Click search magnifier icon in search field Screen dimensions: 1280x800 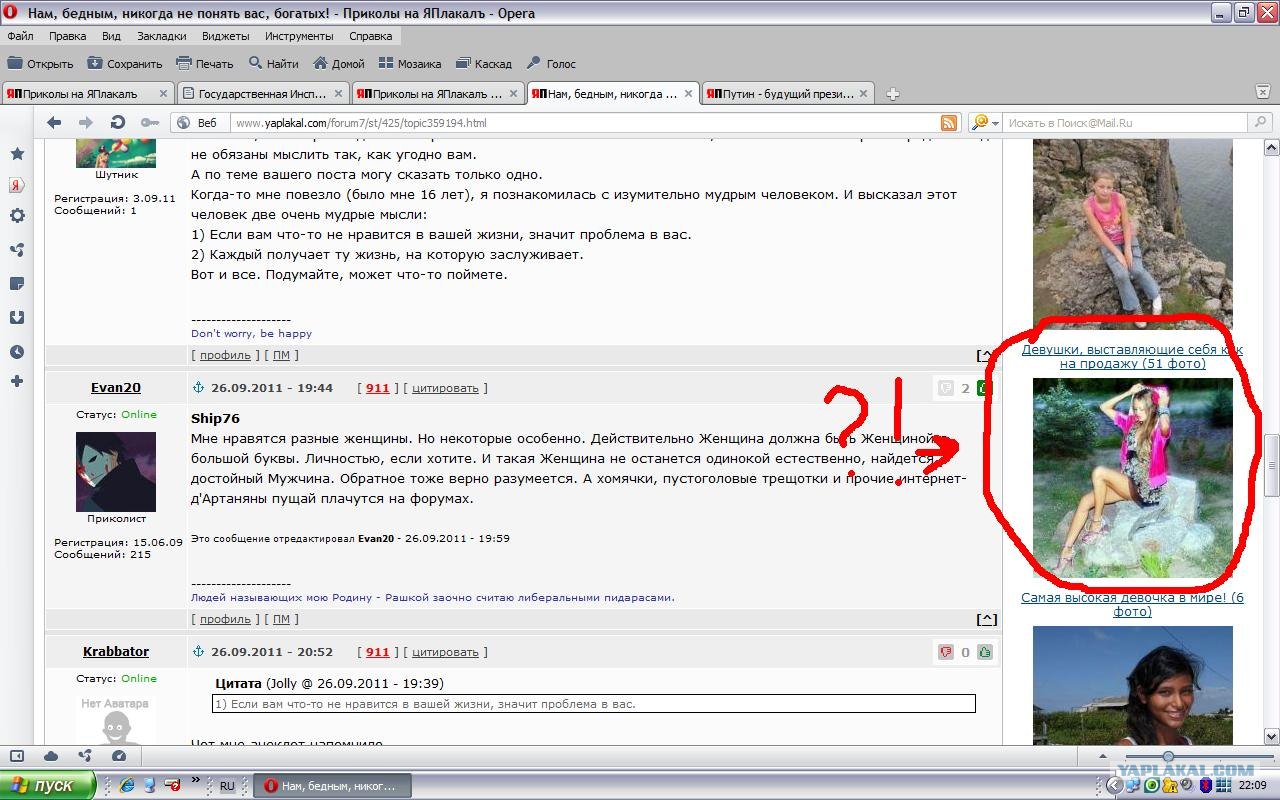(1260, 123)
